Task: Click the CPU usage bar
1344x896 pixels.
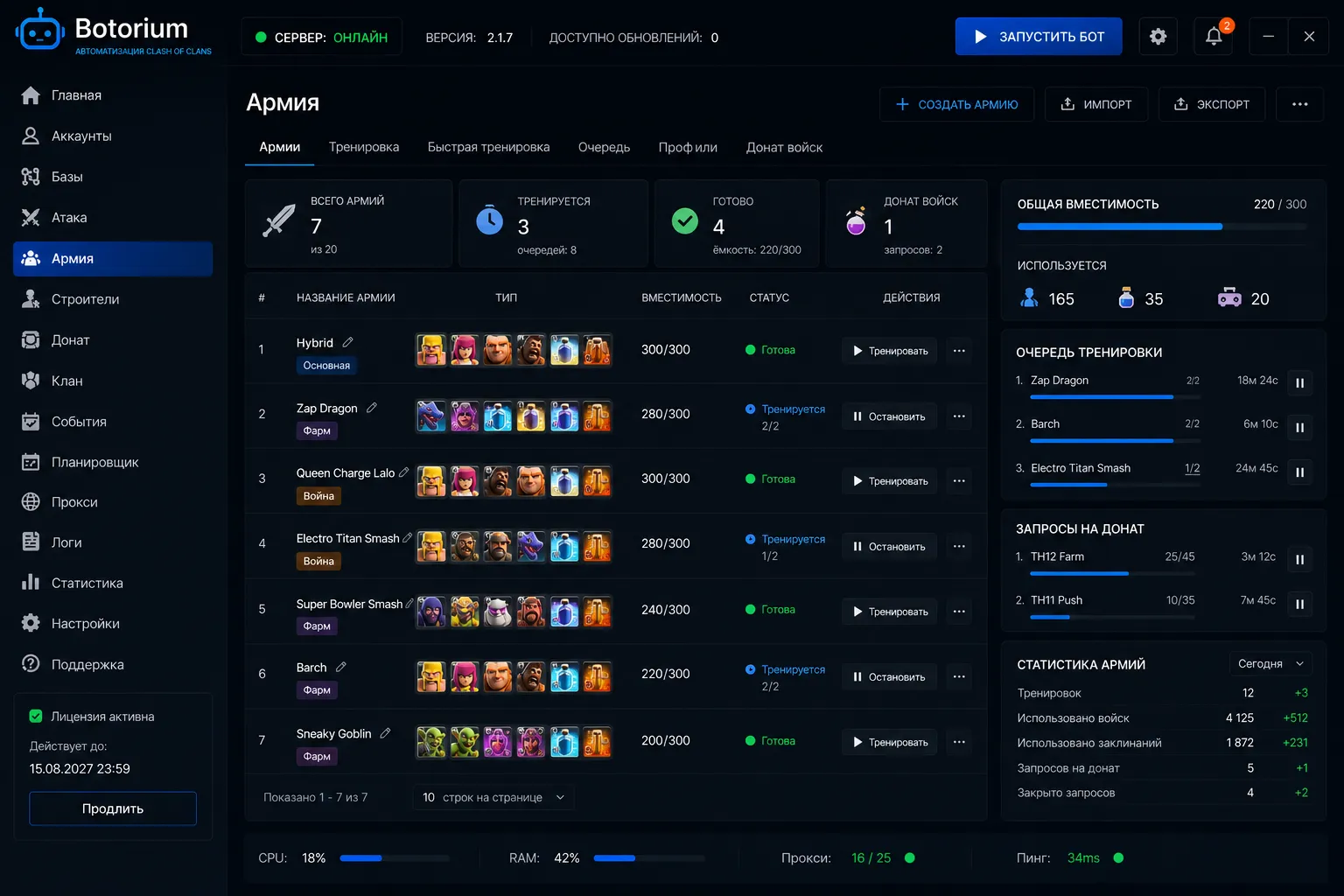Action: pos(395,858)
